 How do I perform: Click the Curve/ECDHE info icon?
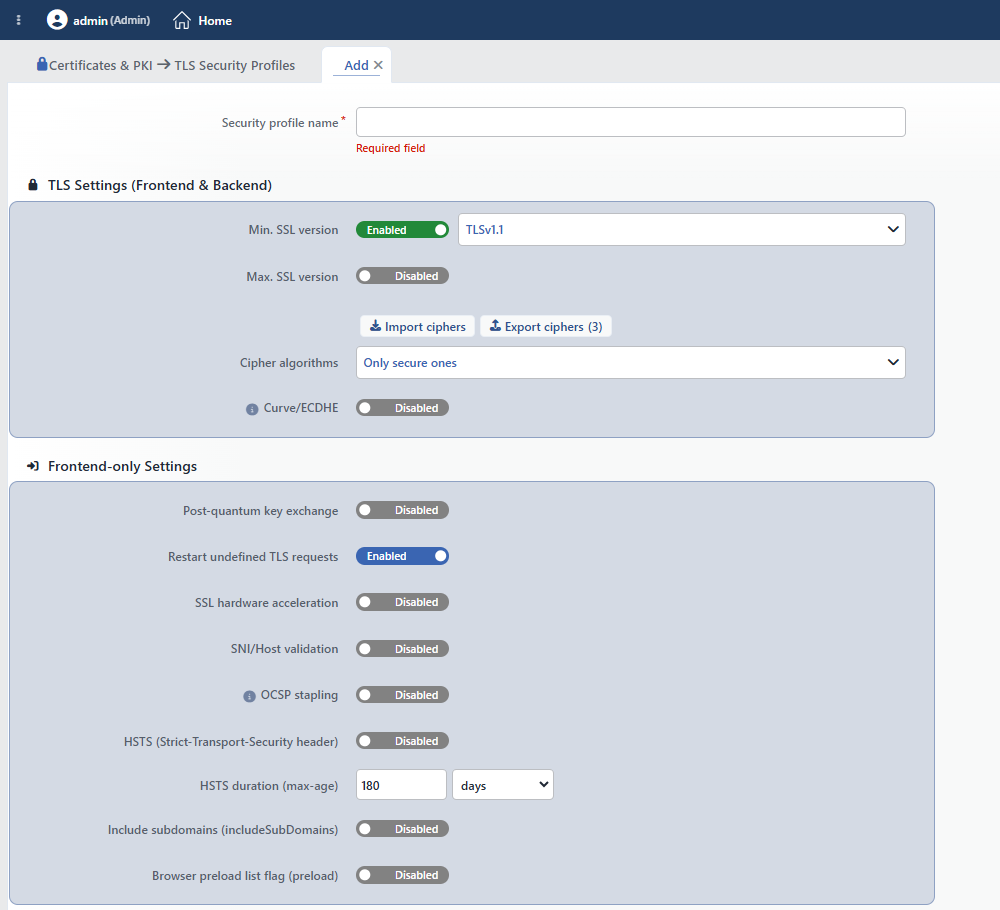(252, 409)
